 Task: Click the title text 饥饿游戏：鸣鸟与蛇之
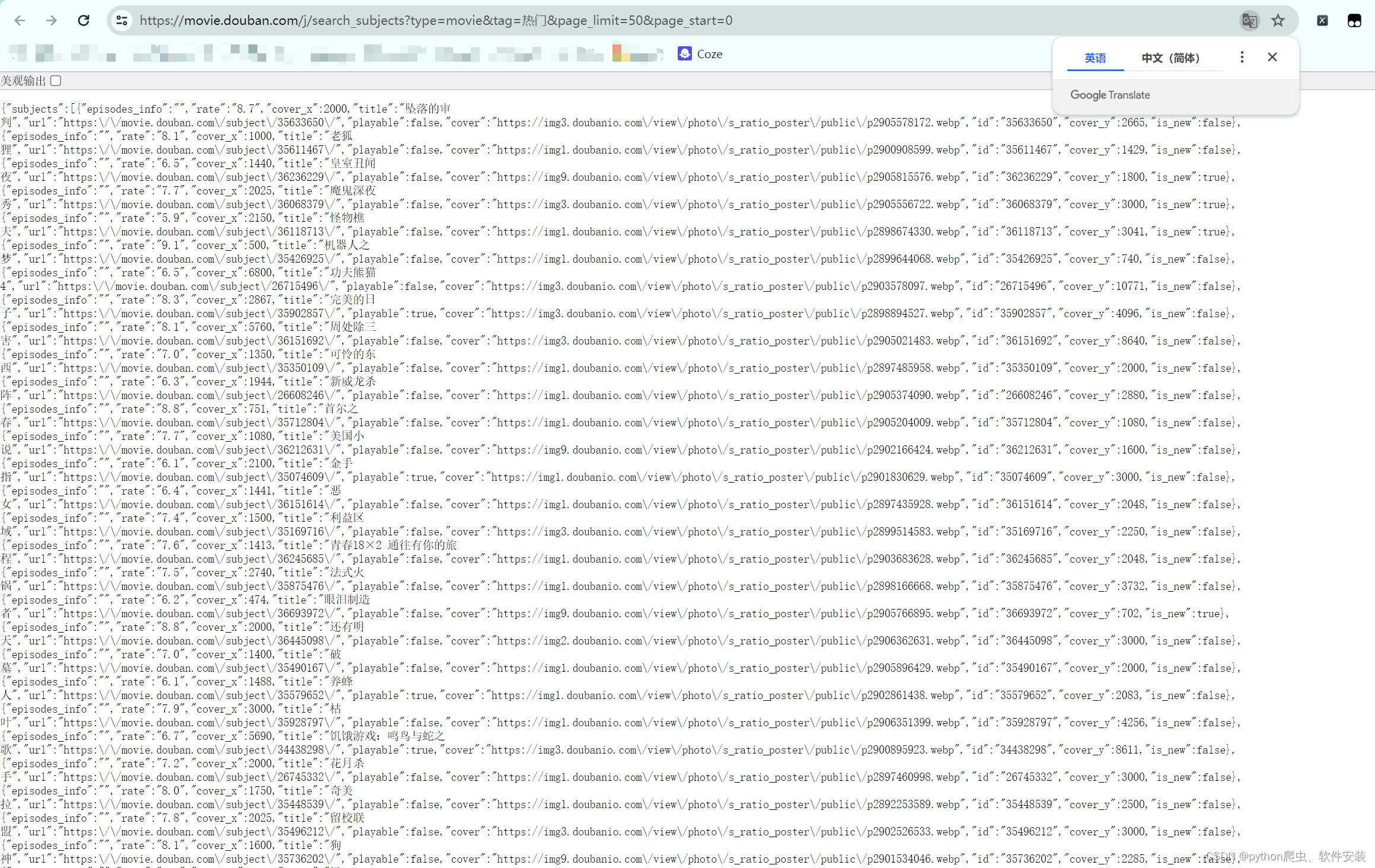387,736
